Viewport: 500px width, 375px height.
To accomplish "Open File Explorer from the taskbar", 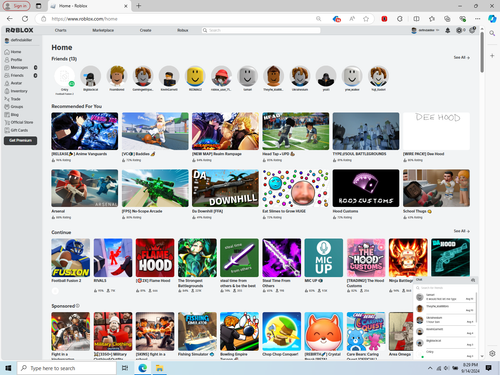I will [x=159, y=368].
